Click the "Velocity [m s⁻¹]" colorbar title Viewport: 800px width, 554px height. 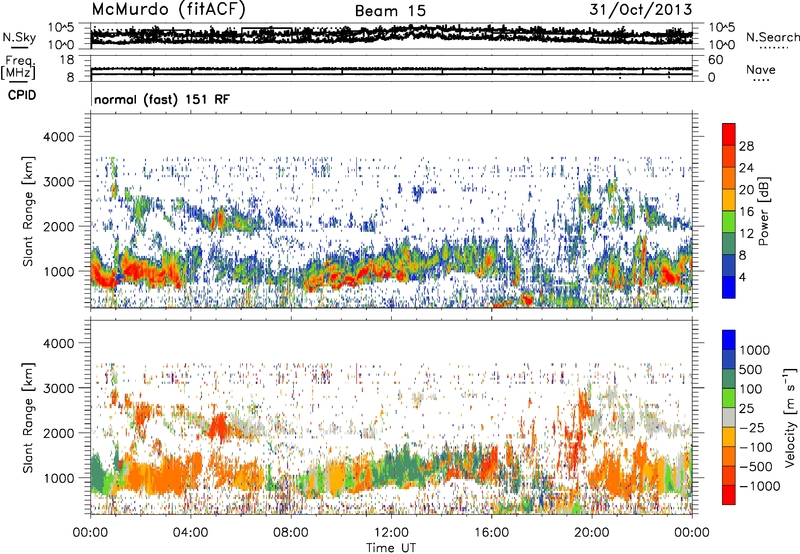(790, 417)
